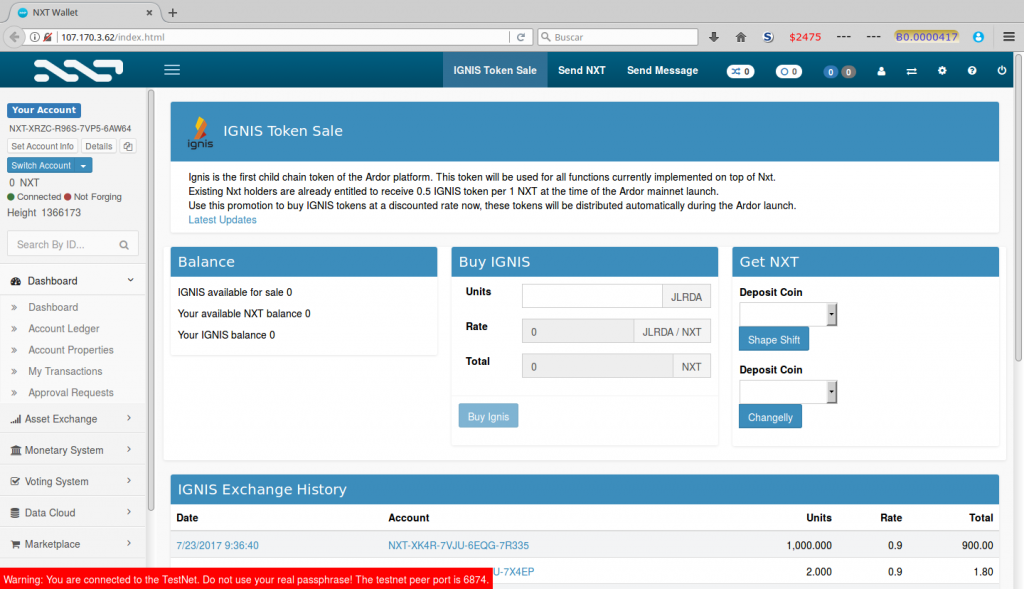This screenshot has width=1024, height=589.
Task: Click the gray 0 notification badge
Action: 848,72
